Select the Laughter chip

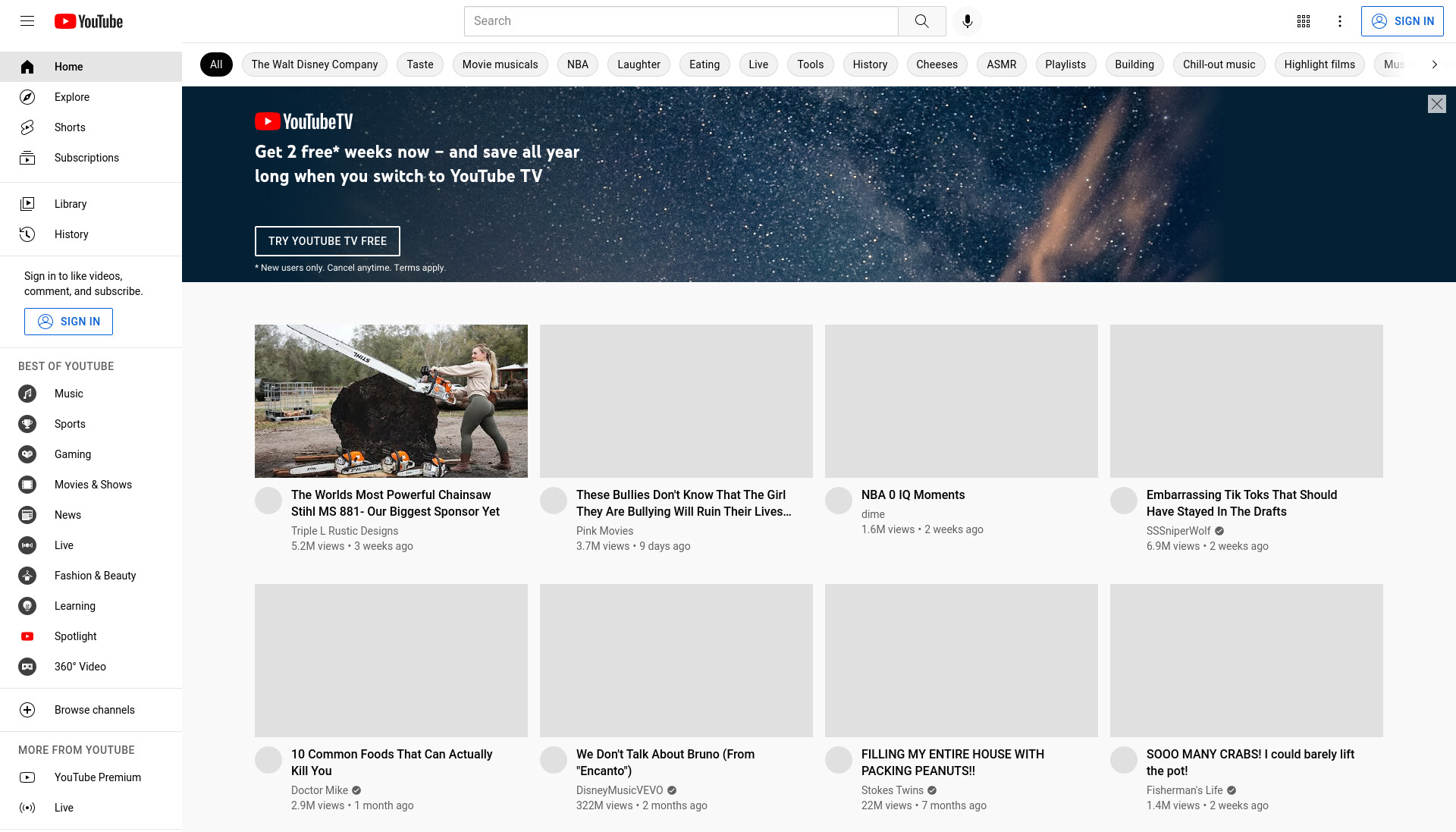[639, 64]
